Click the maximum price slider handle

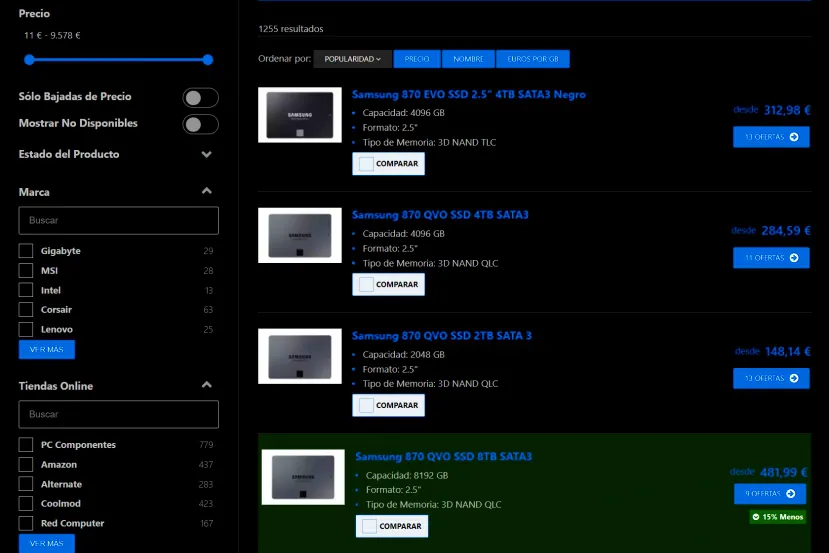pyautogui.click(x=208, y=60)
